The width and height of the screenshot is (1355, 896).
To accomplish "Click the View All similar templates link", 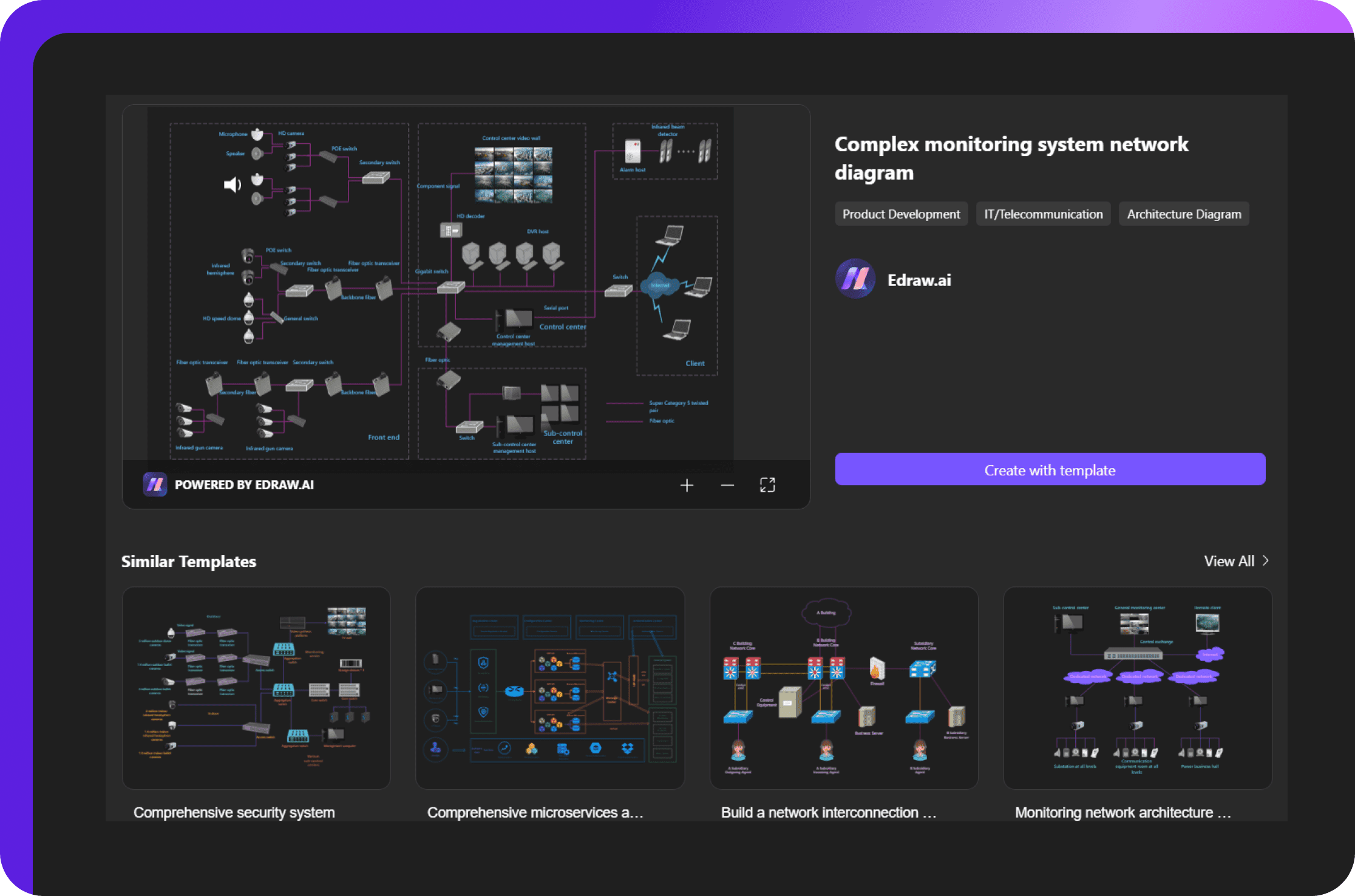I will pyautogui.click(x=1232, y=560).
